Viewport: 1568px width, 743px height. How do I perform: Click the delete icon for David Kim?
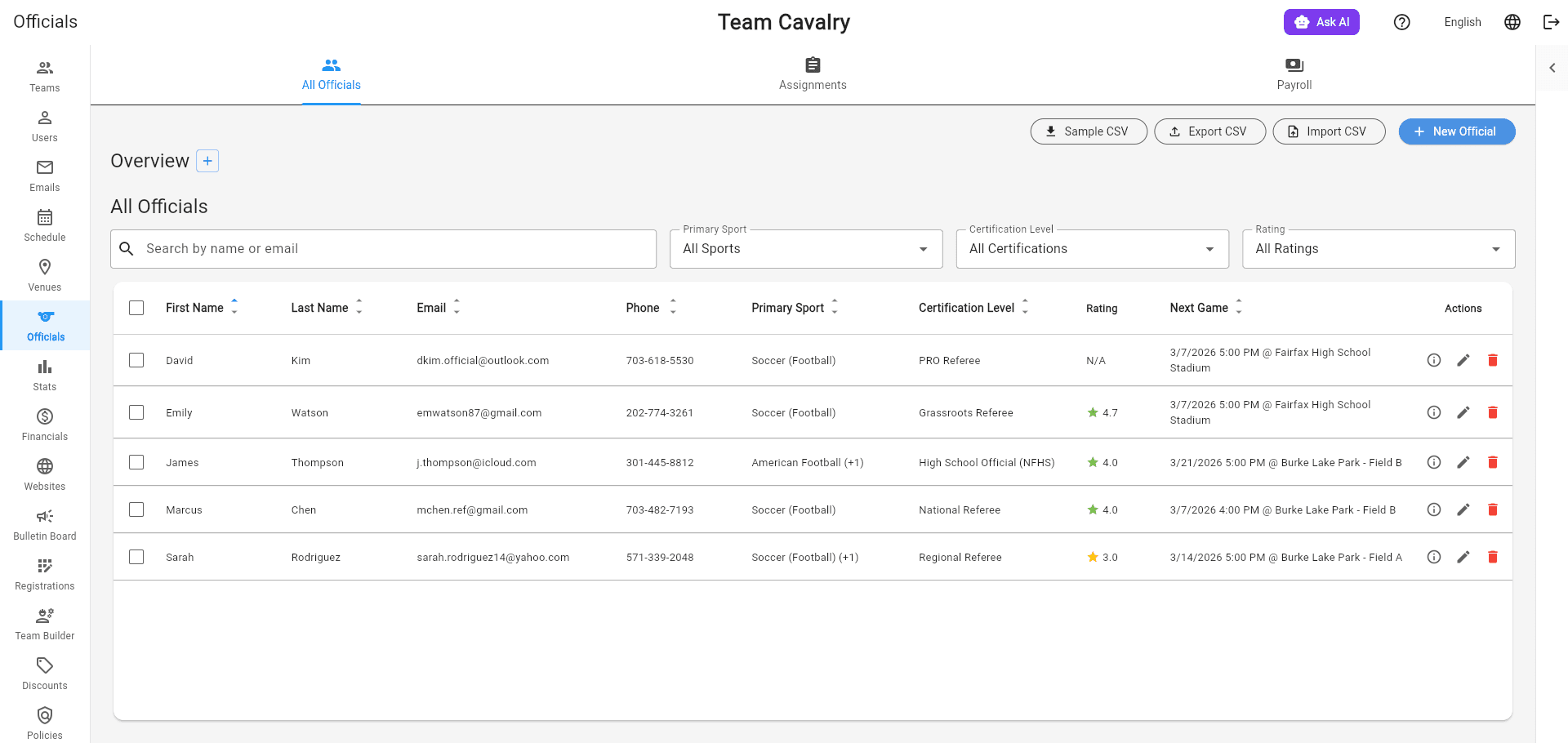click(x=1492, y=360)
